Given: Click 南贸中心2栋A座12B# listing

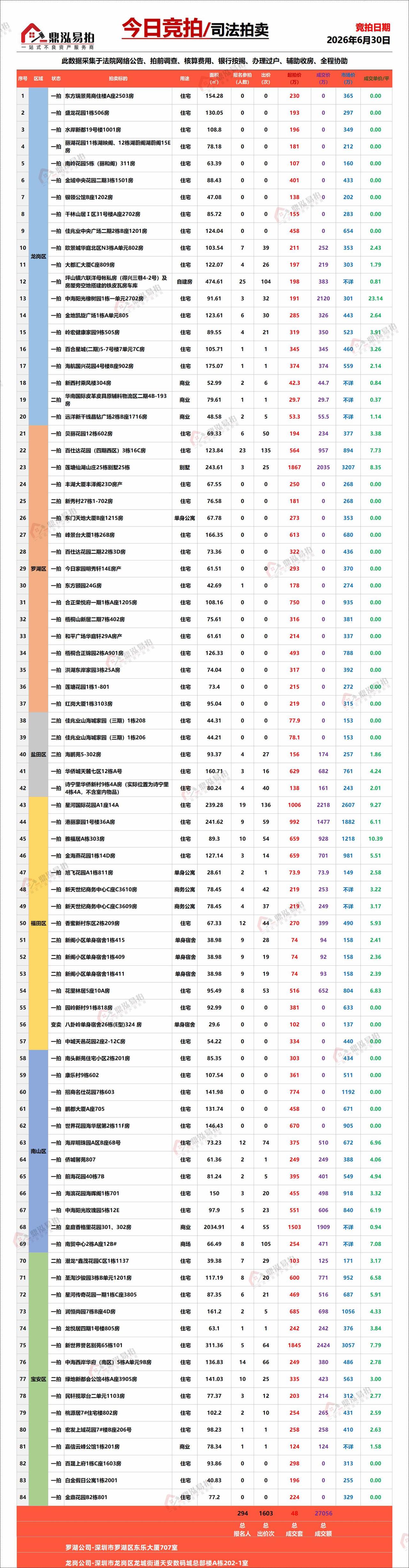Looking at the screenshot, I should (90, 1244).
